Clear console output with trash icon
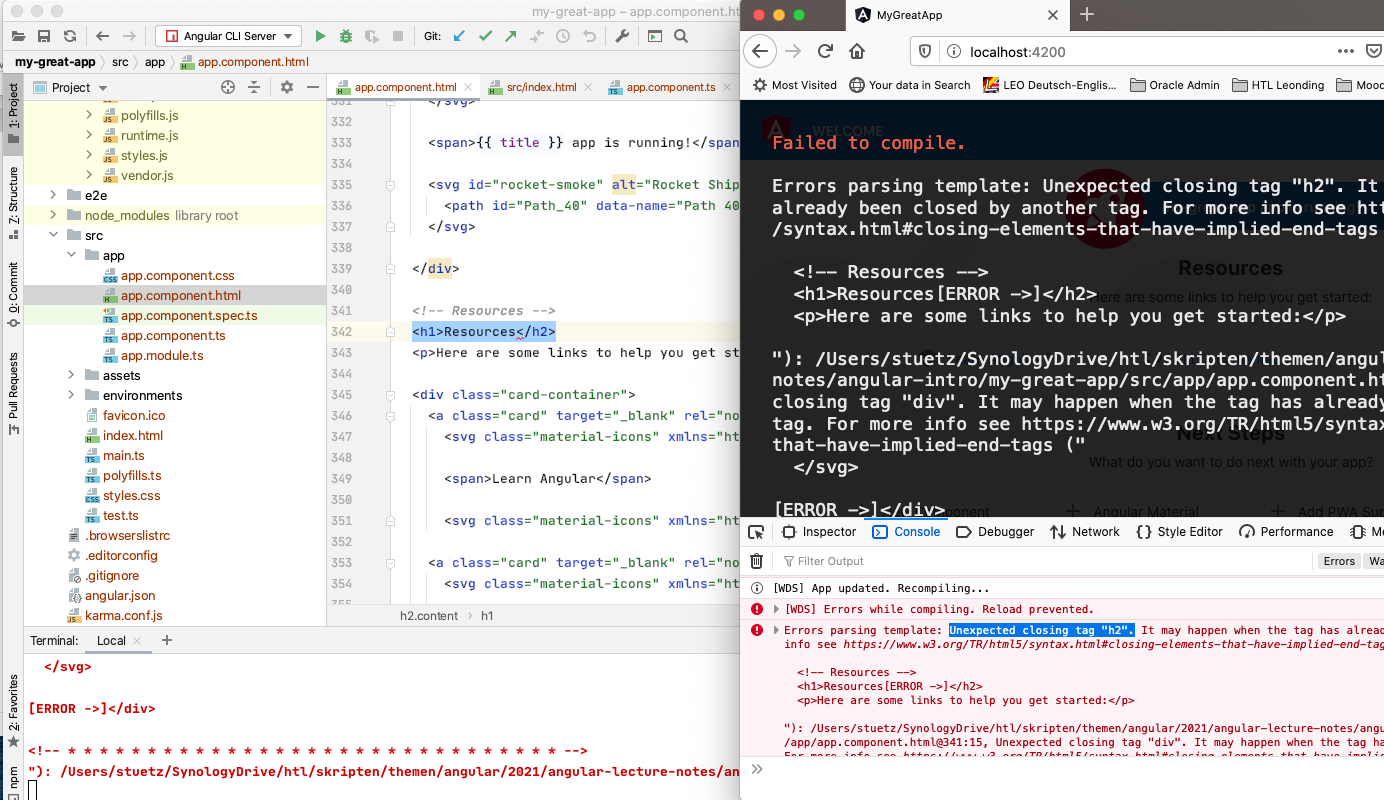1384x800 pixels. click(757, 561)
